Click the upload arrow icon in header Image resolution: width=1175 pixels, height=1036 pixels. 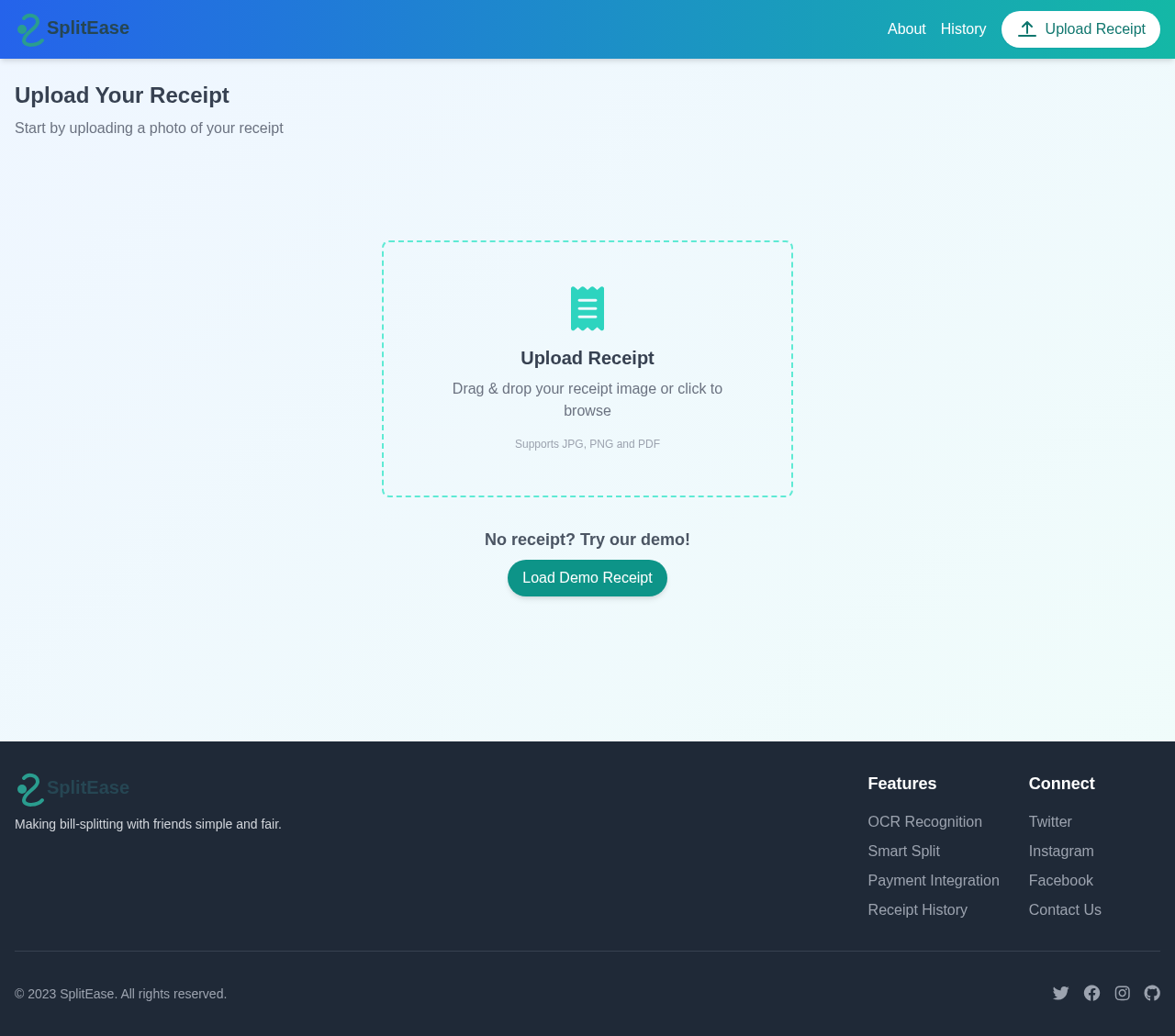(x=1027, y=29)
